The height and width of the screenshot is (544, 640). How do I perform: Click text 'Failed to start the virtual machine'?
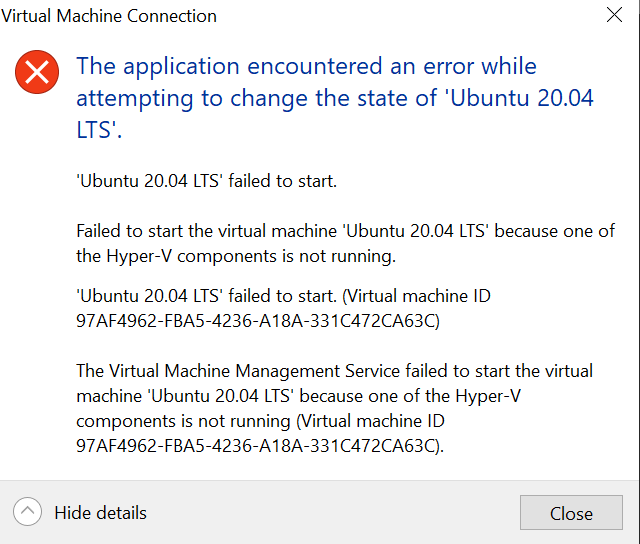click(207, 231)
